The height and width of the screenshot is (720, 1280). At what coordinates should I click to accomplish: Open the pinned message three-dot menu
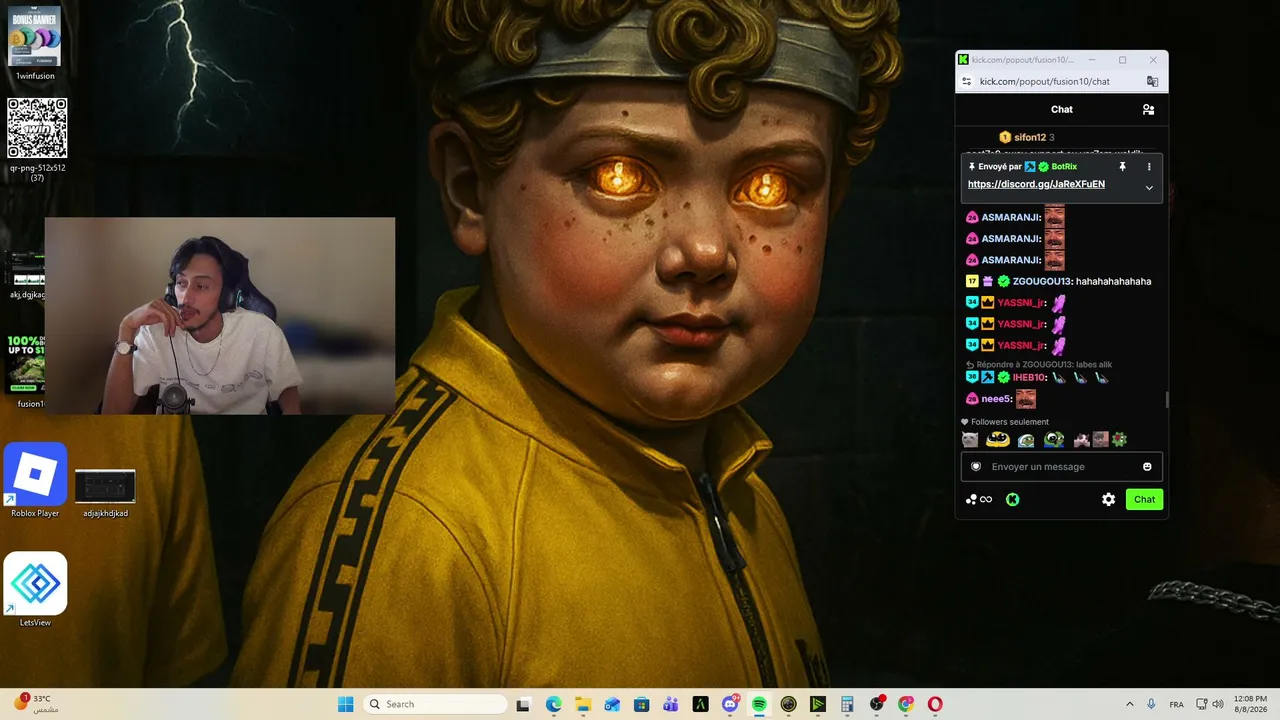point(1149,167)
